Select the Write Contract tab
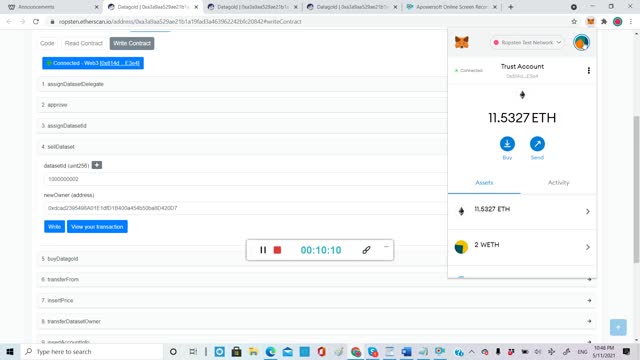Image resolution: width=640 pixels, height=360 pixels. (132, 43)
